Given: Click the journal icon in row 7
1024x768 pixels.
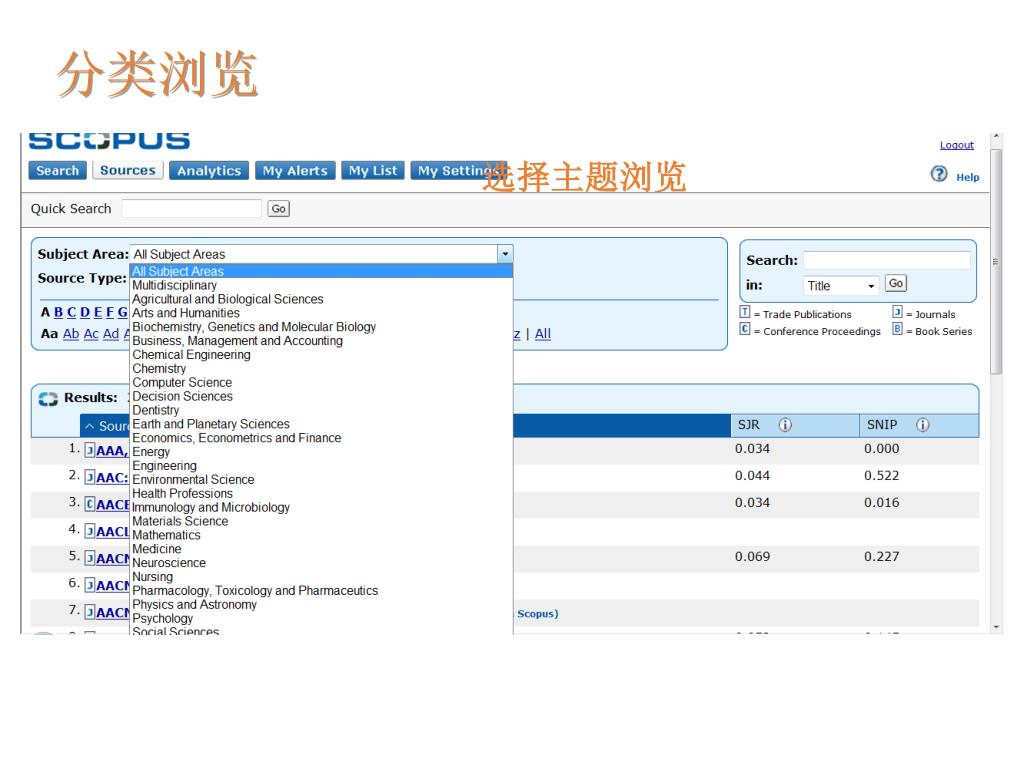Looking at the screenshot, I should pyautogui.click(x=90, y=612).
